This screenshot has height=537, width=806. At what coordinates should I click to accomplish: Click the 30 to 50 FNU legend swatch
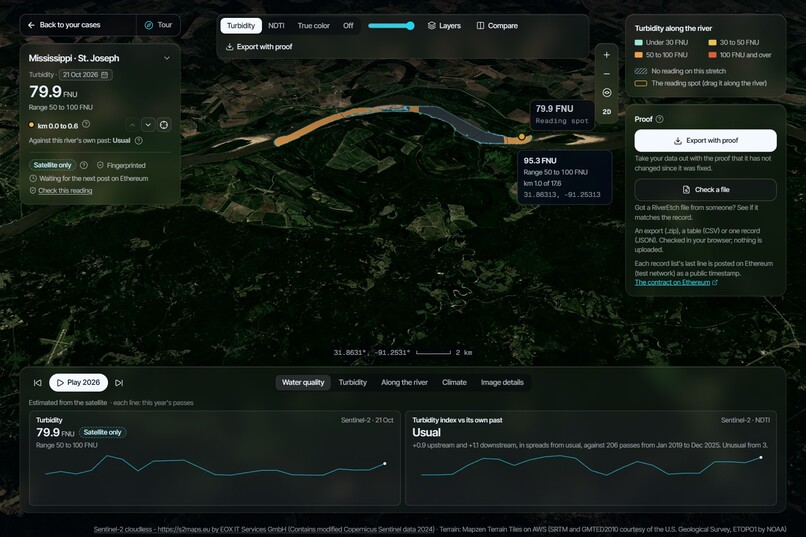click(x=712, y=43)
